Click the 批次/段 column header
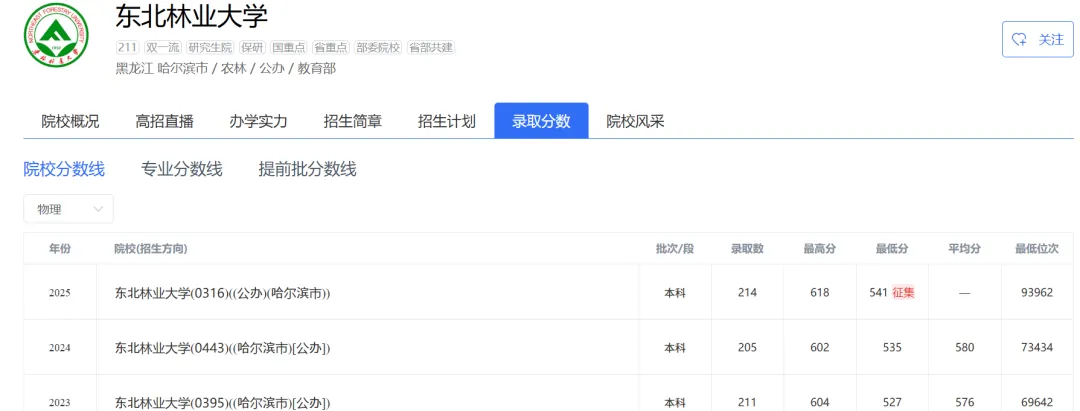 675,249
